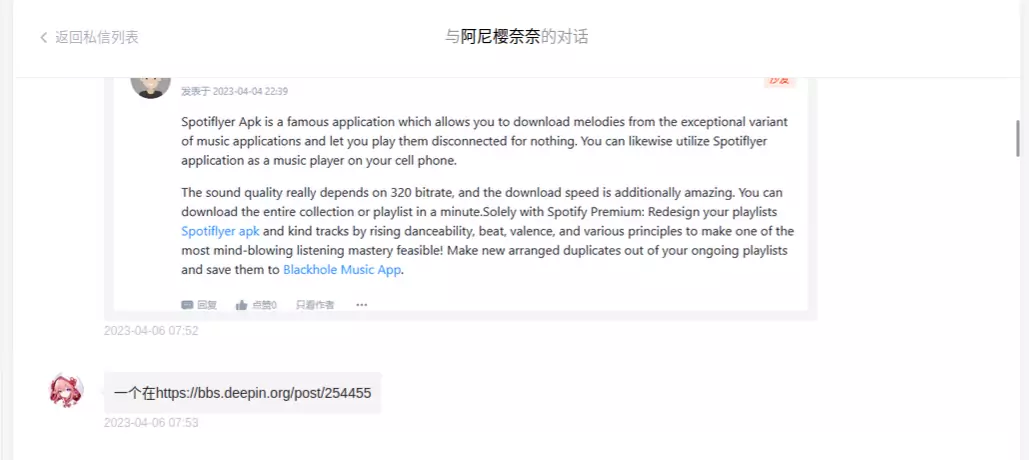Open the forum post screenshot image
The image size is (1029, 460).
461,199
